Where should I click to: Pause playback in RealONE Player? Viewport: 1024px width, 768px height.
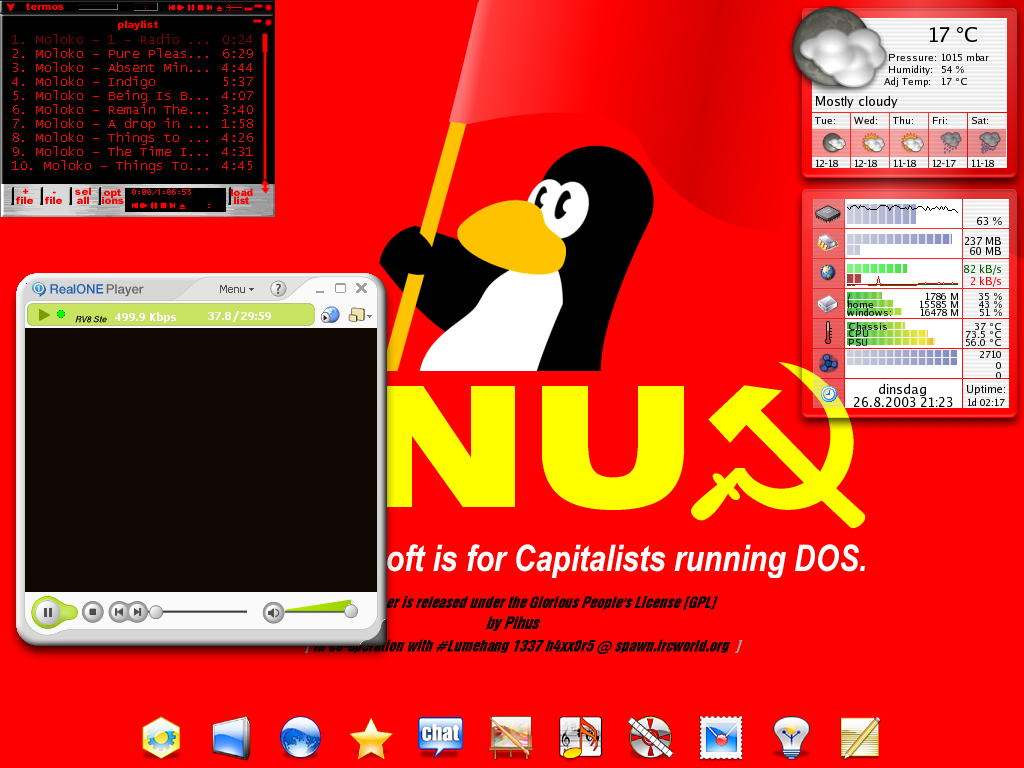(x=47, y=612)
